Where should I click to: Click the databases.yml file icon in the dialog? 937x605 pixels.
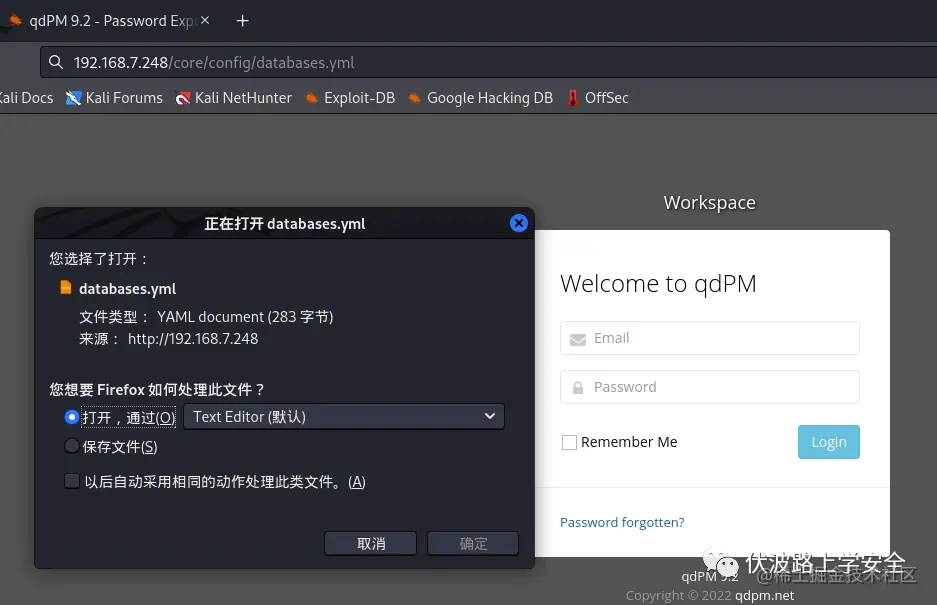click(66, 288)
